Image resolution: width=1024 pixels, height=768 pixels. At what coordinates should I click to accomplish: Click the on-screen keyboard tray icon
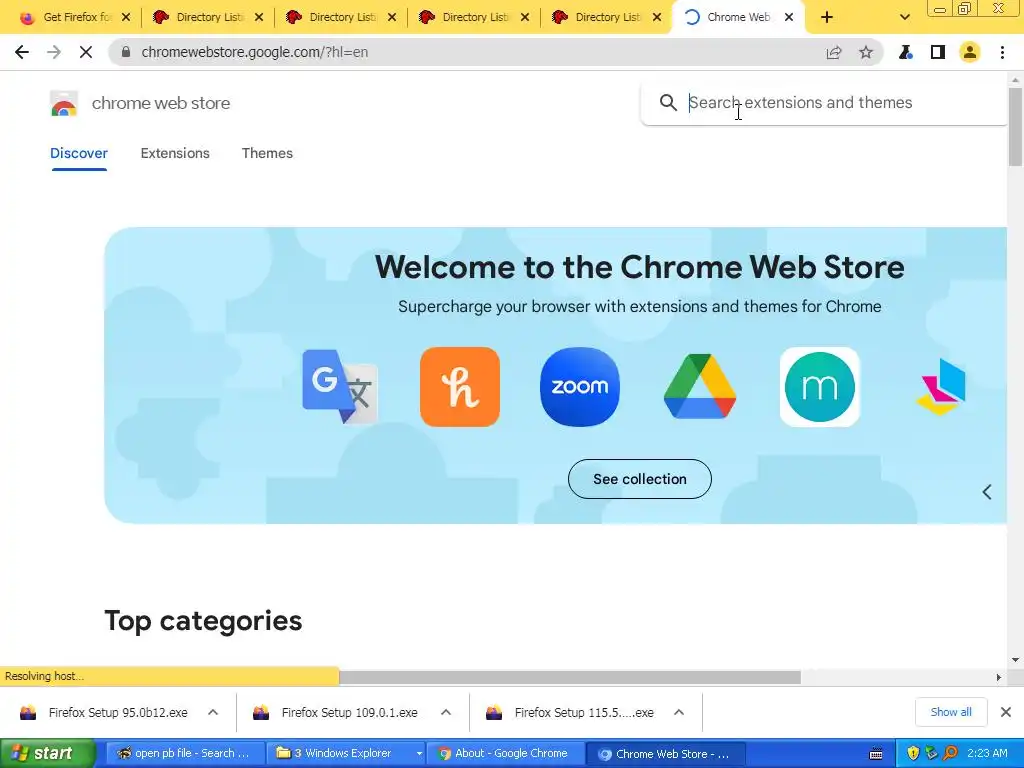pyautogui.click(x=876, y=754)
